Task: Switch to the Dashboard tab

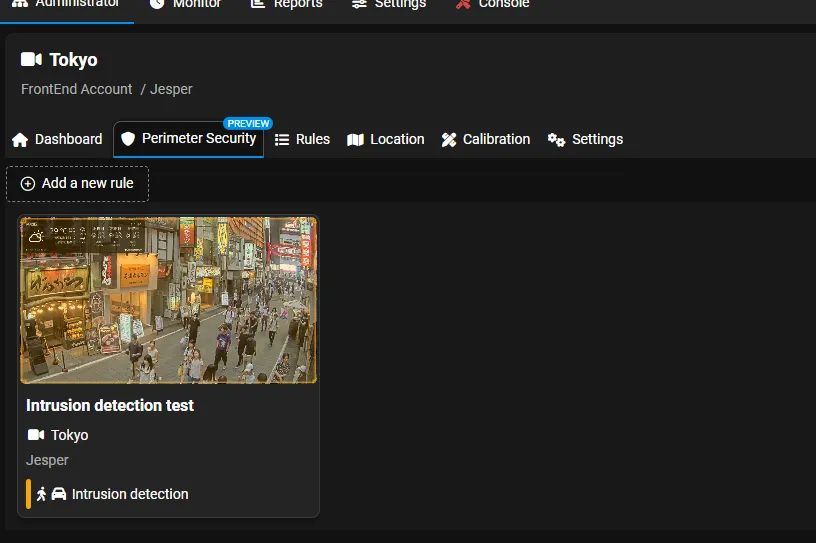Action: tap(57, 140)
